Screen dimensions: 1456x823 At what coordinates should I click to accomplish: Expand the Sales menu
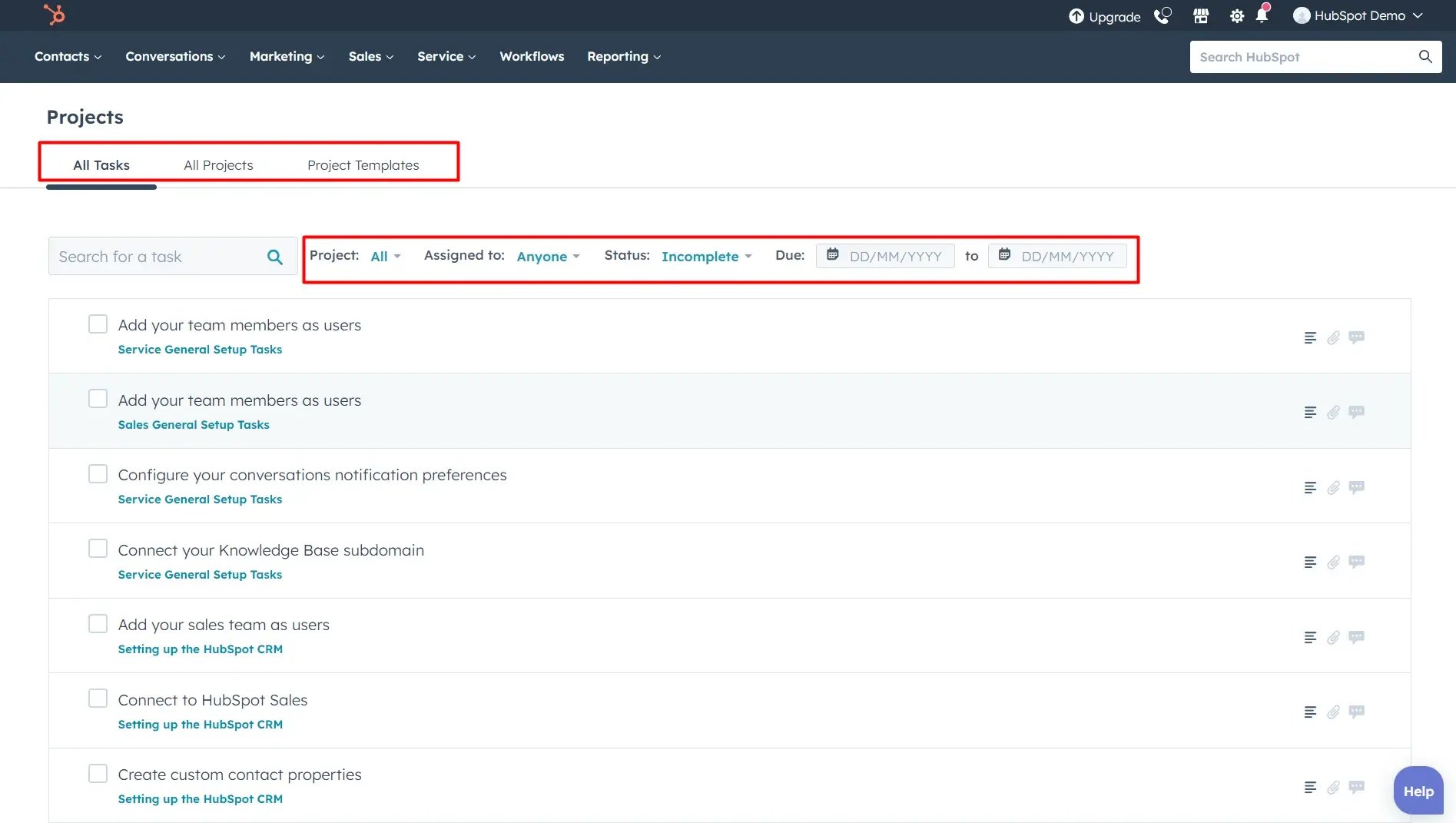click(x=371, y=56)
